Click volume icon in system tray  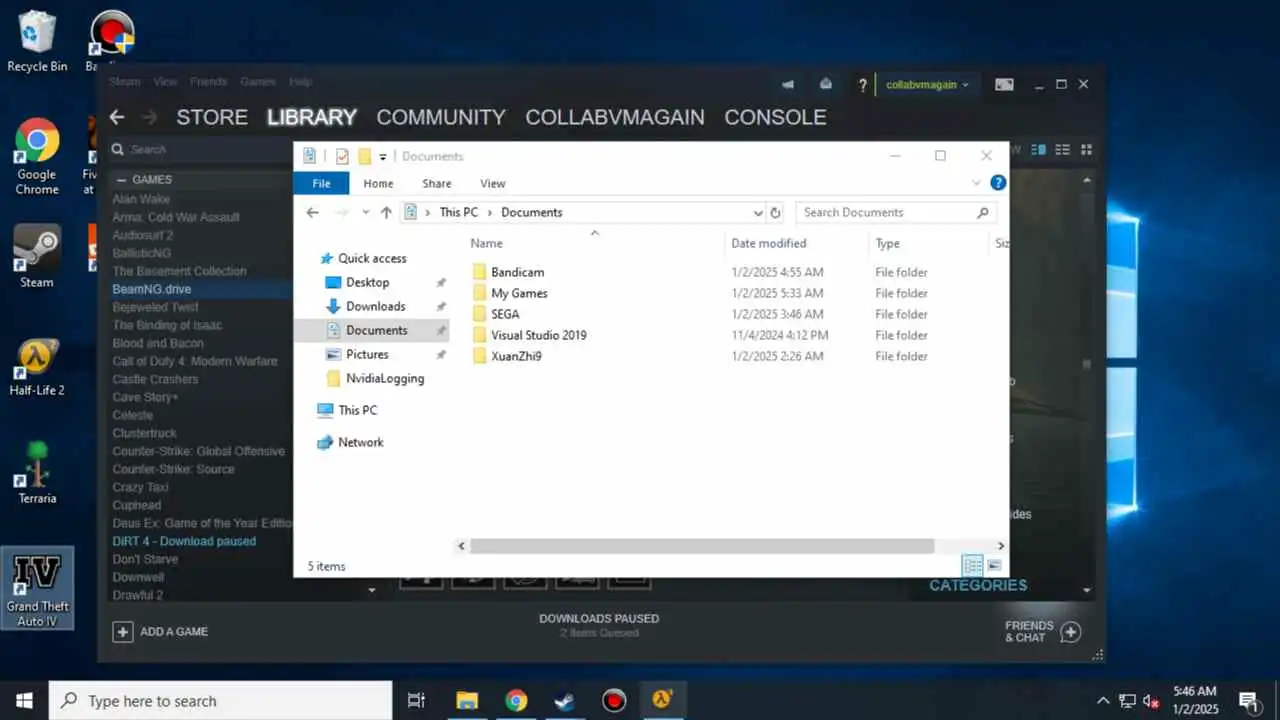pos(1151,700)
